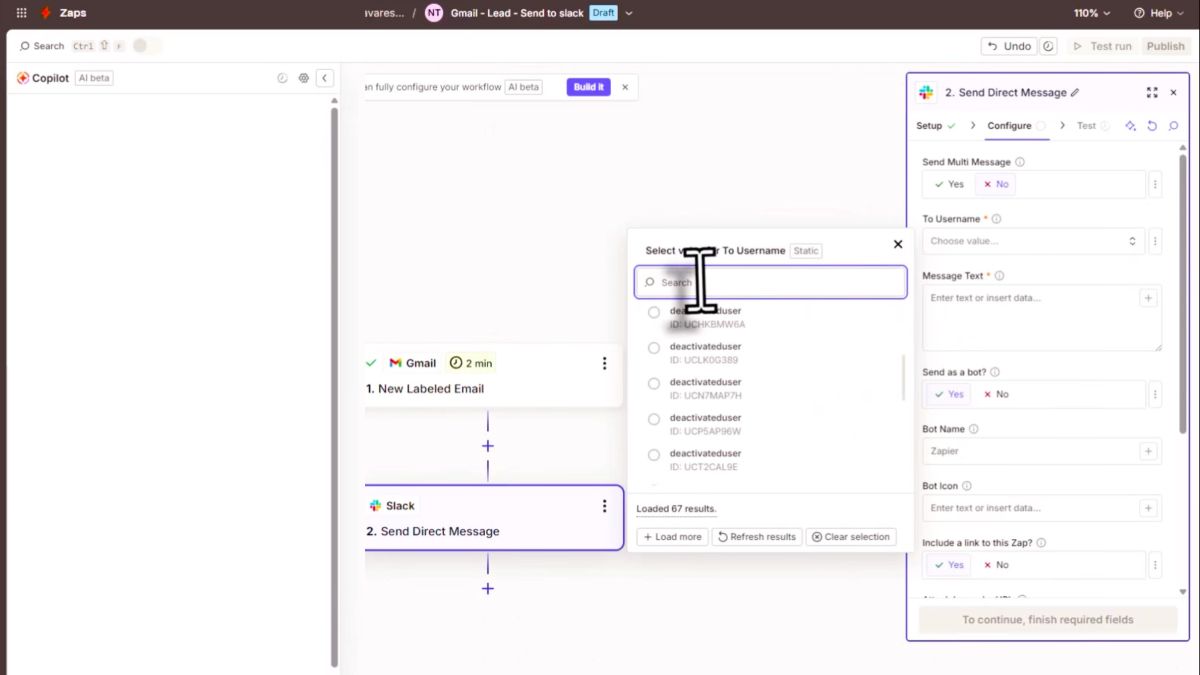Image resolution: width=1200 pixels, height=675 pixels.
Task: Add a step after Slack step
Action: (488, 589)
